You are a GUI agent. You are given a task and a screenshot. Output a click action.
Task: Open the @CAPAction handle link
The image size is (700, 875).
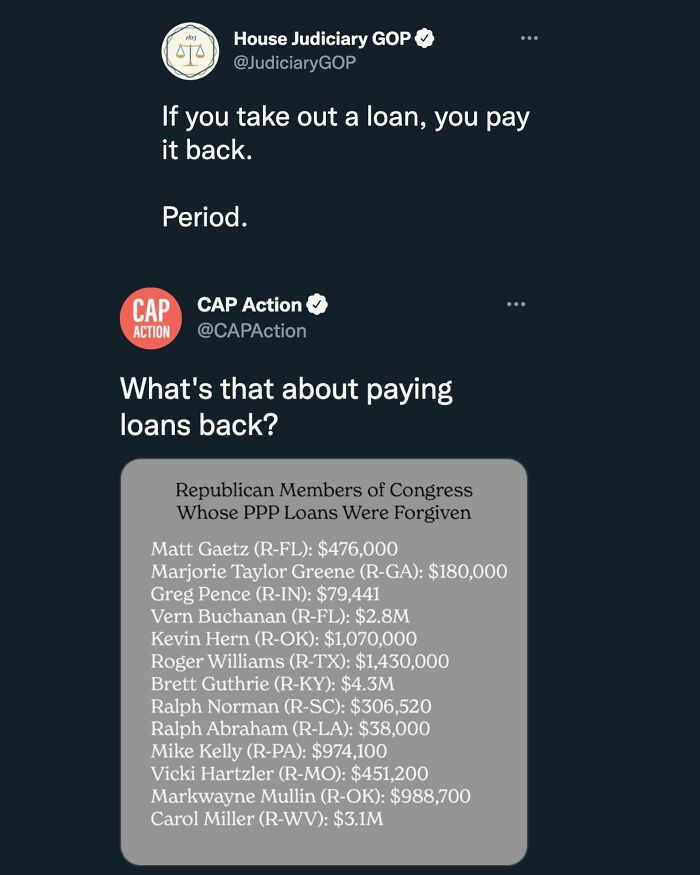coord(252,330)
